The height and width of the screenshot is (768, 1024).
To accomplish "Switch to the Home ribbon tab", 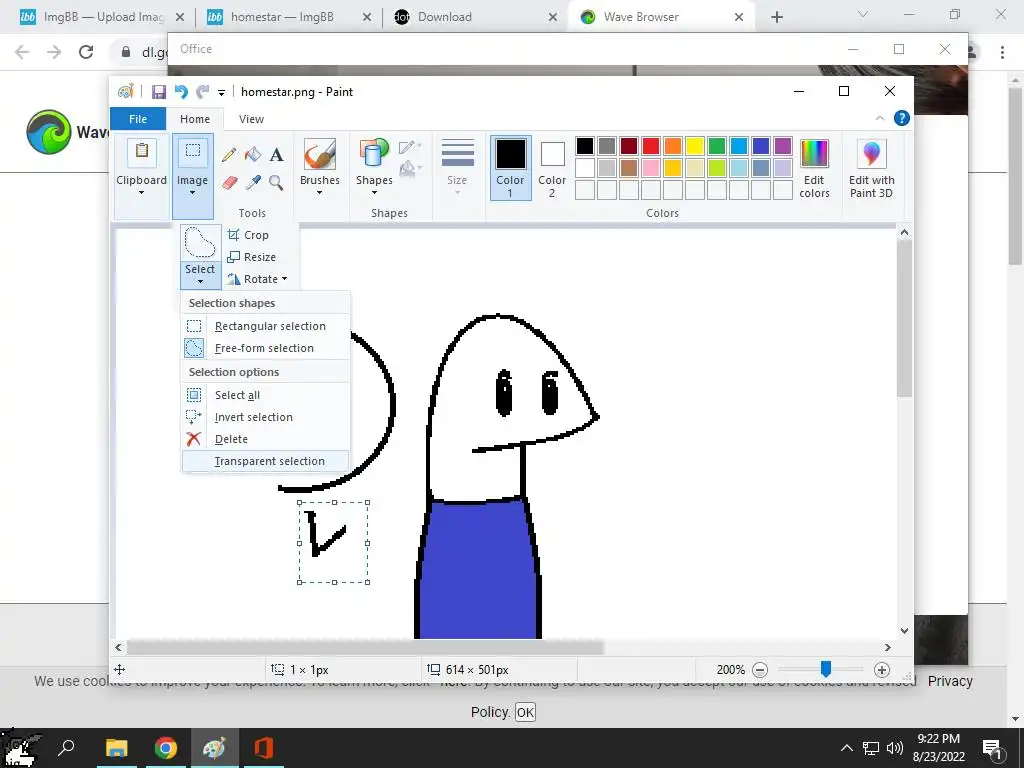I will 195,119.
